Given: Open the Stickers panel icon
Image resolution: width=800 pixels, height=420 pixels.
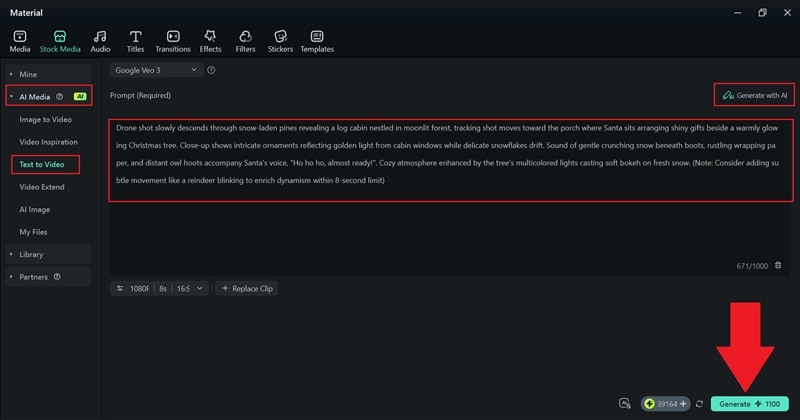Looking at the screenshot, I should click(280, 41).
